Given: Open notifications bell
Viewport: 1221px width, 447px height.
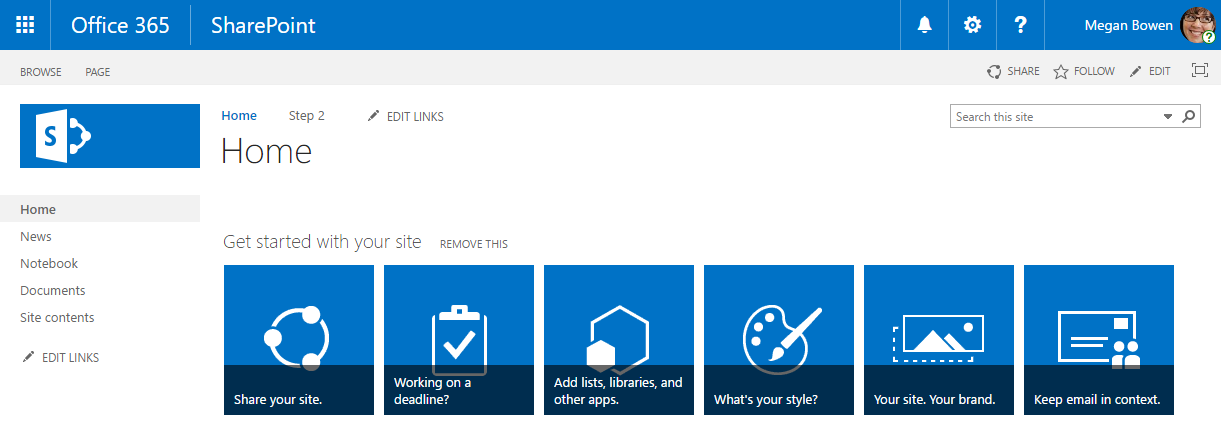Looking at the screenshot, I should click(925, 25).
